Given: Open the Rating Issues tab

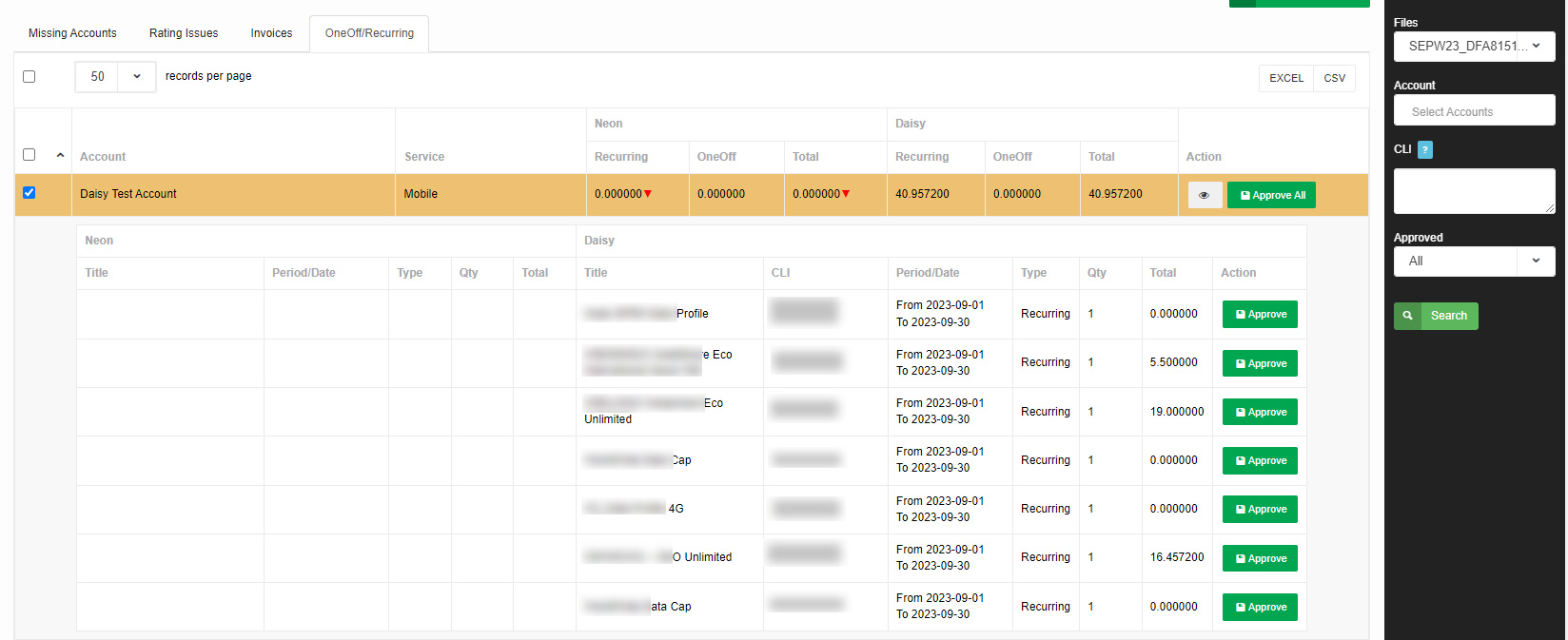Looking at the screenshot, I should pyautogui.click(x=184, y=33).
